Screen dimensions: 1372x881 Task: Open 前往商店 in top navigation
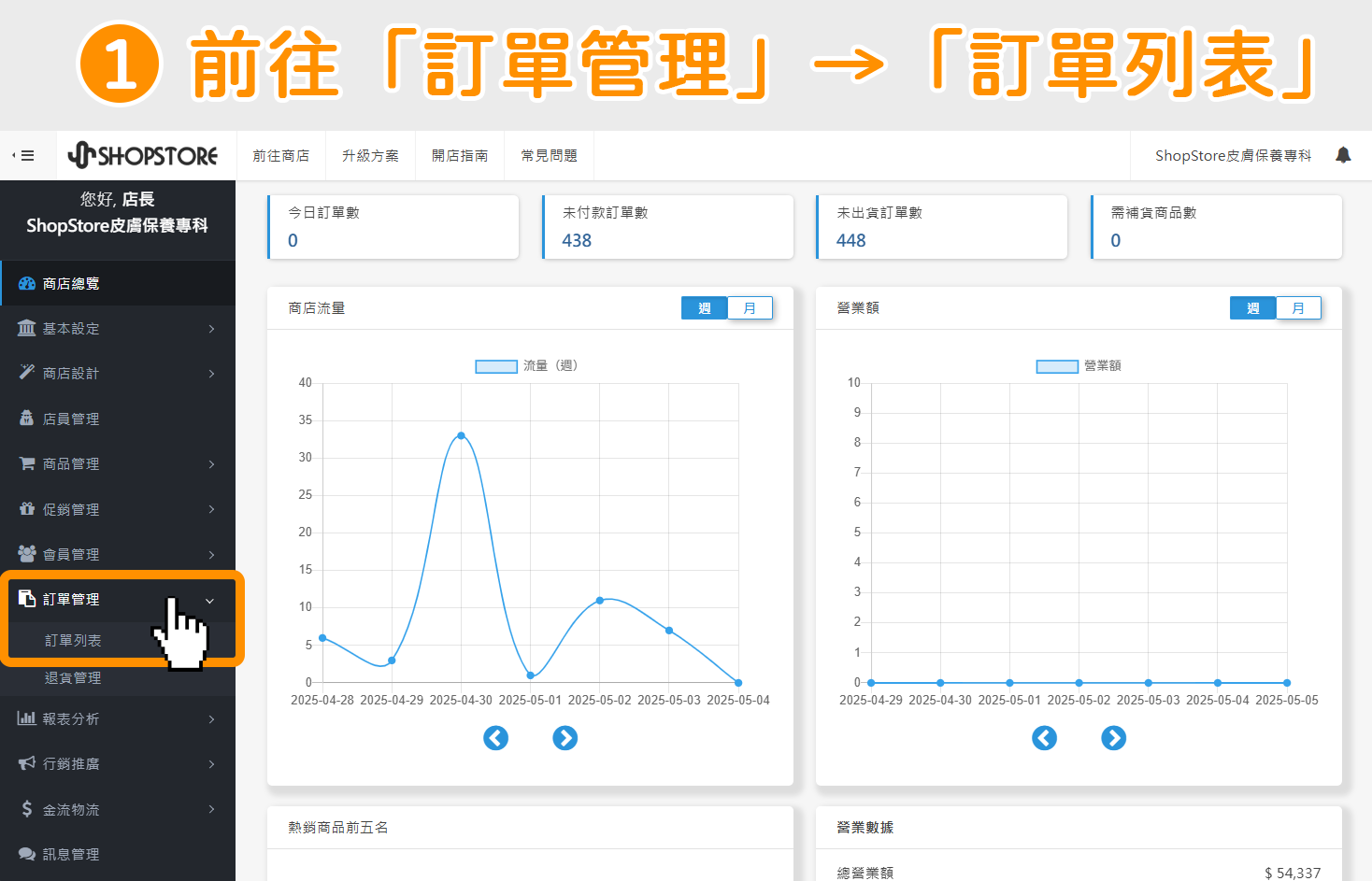(281, 156)
